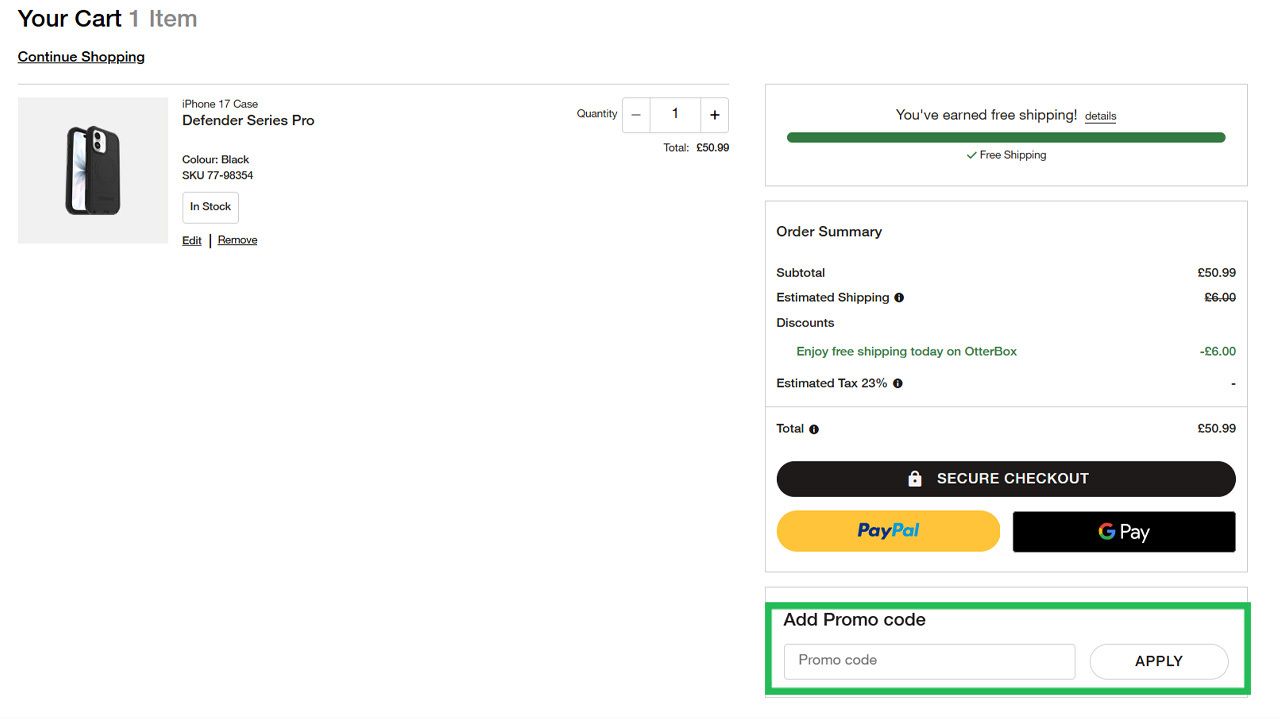Click the Add Promo code heading

854,620
